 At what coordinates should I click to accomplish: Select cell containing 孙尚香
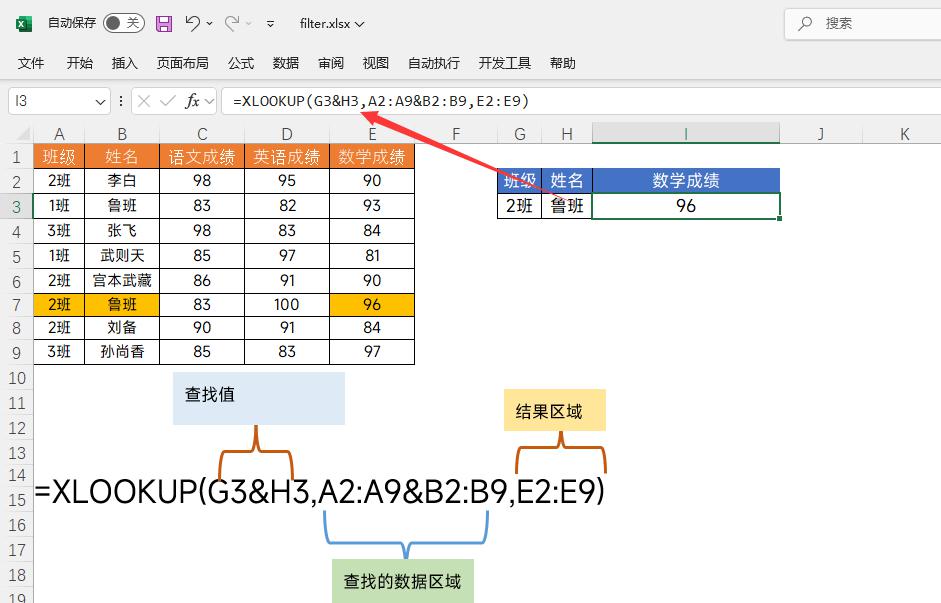122,352
